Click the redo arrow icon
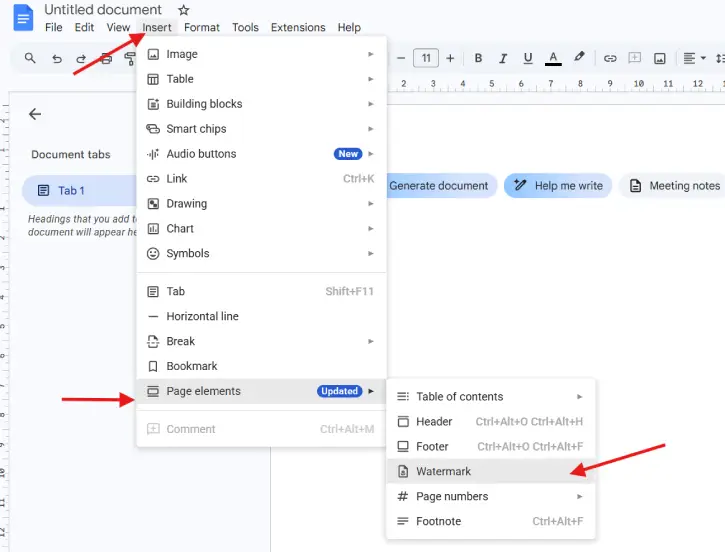Viewport: 725px width, 552px height. pos(81,59)
